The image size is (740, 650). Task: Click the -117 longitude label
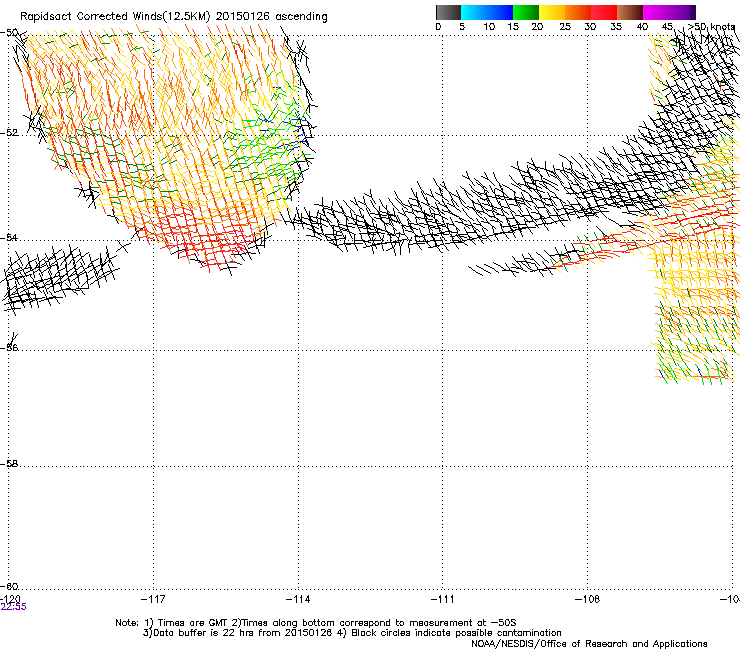[153, 599]
